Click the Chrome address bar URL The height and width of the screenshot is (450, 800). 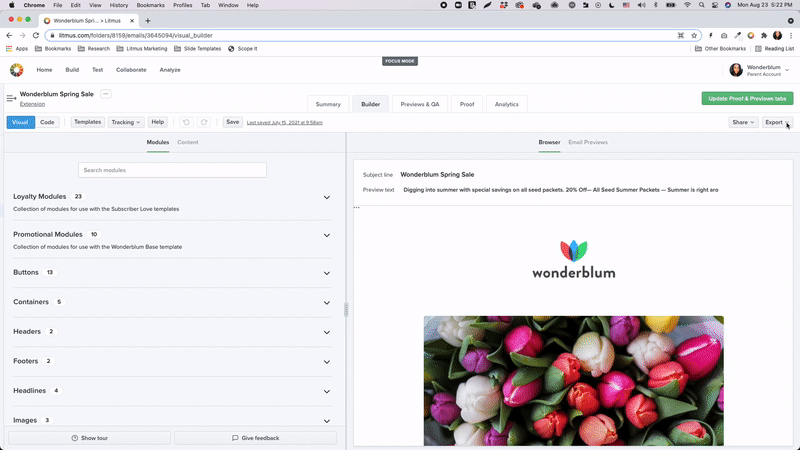pos(135,35)
